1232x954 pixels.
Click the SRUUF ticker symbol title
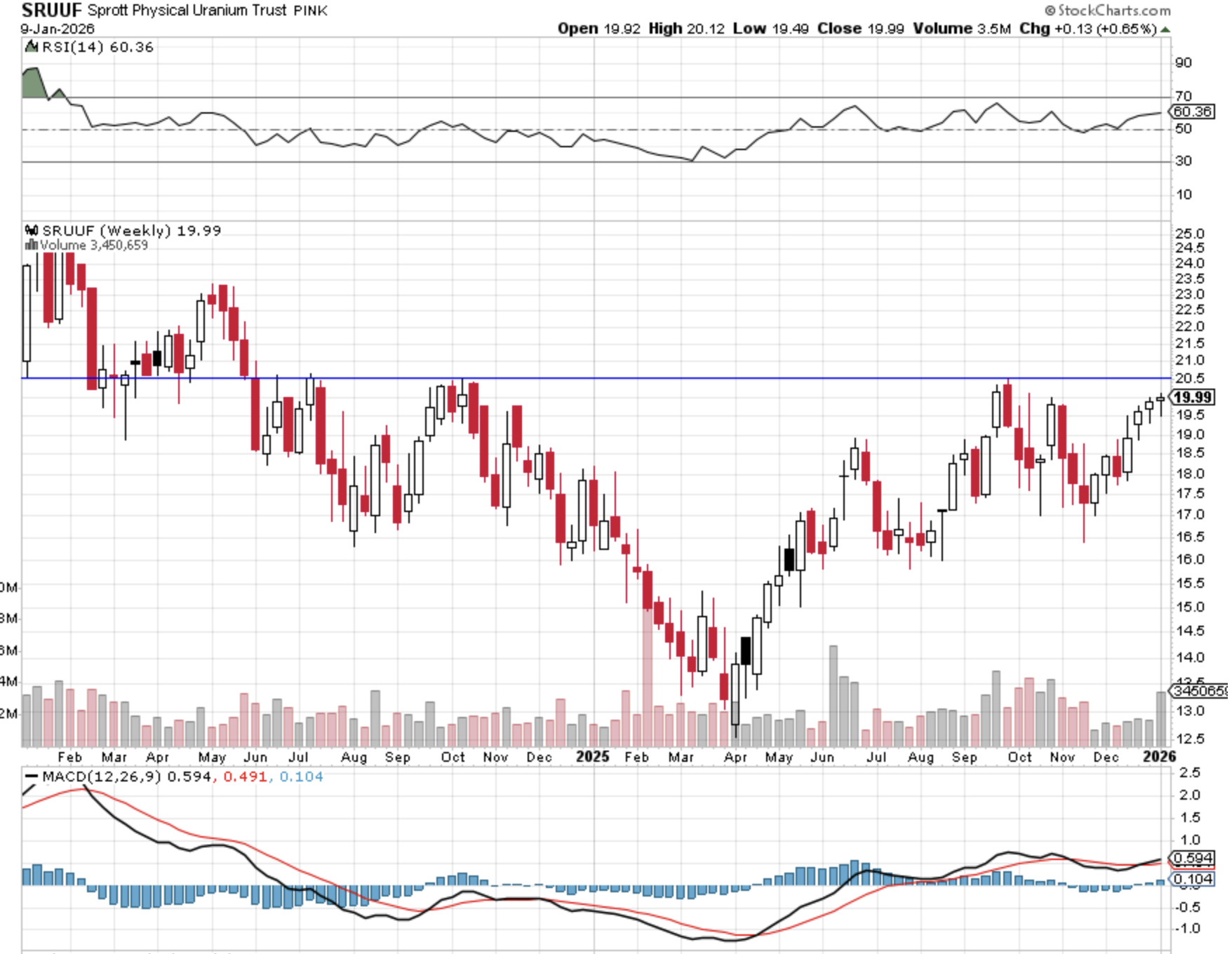tap(51, 11)
